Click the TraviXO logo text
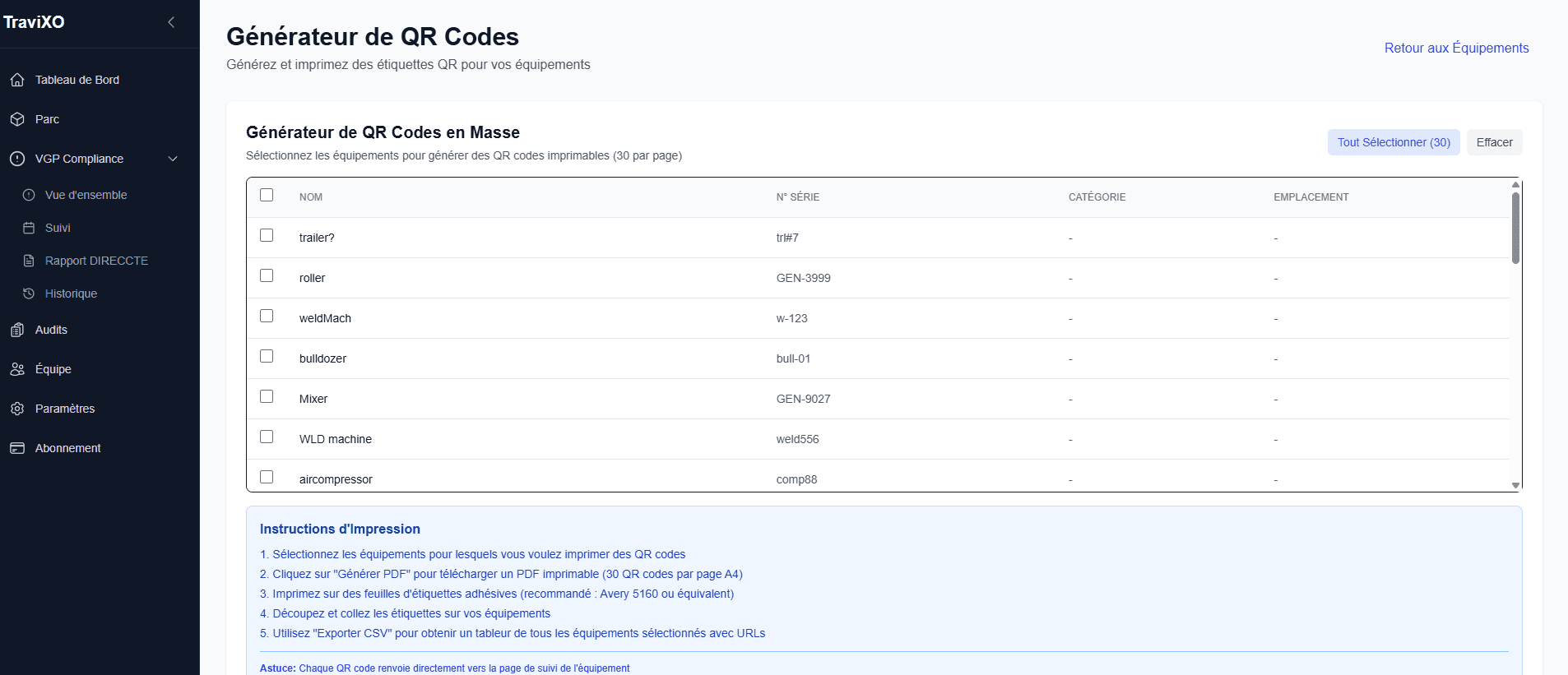Image resolution: width=1568 pixels, height=675 pixels. point(34,22)
